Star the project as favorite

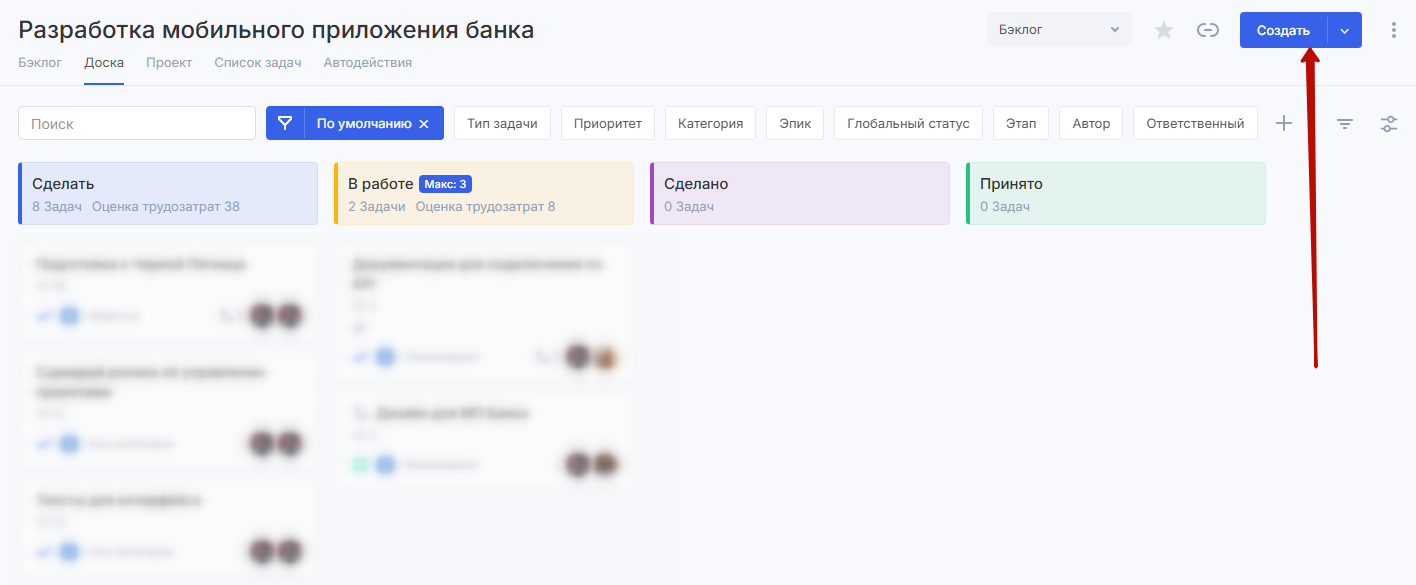(1163, 30)
